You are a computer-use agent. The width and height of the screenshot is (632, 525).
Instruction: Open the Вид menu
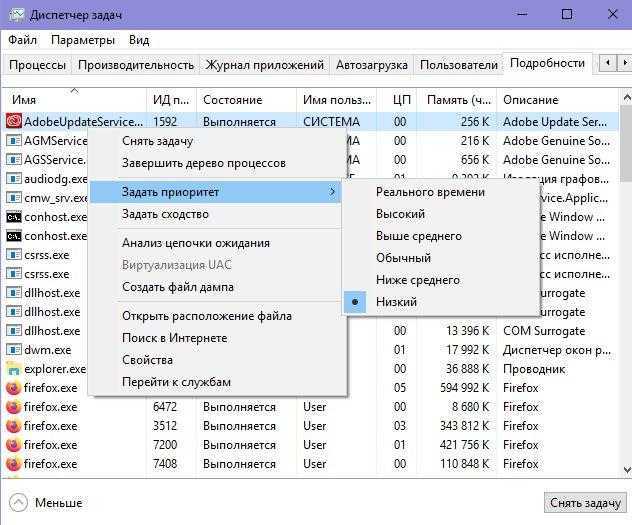tap(139, 40)
